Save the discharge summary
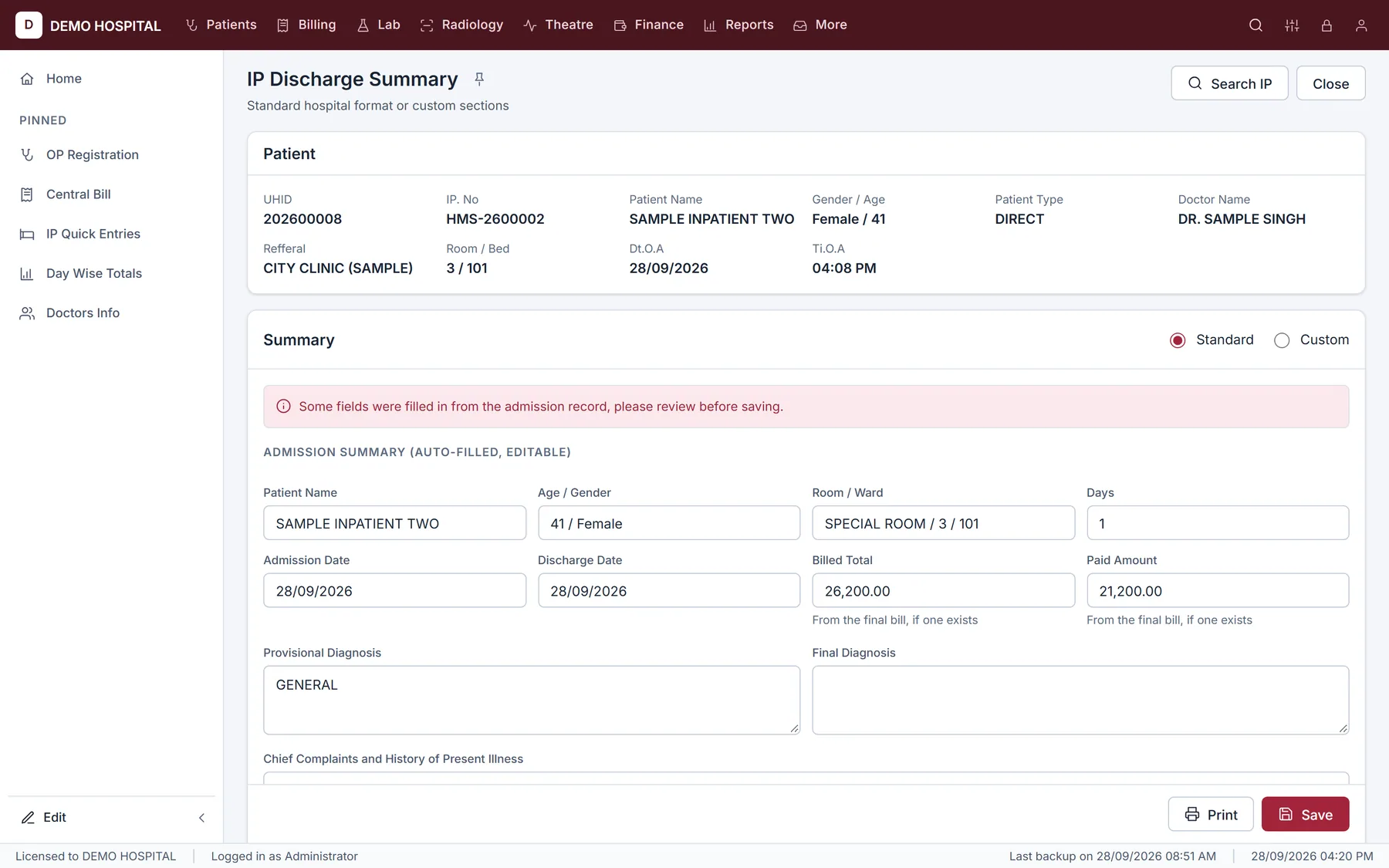 pos(1305,814)
